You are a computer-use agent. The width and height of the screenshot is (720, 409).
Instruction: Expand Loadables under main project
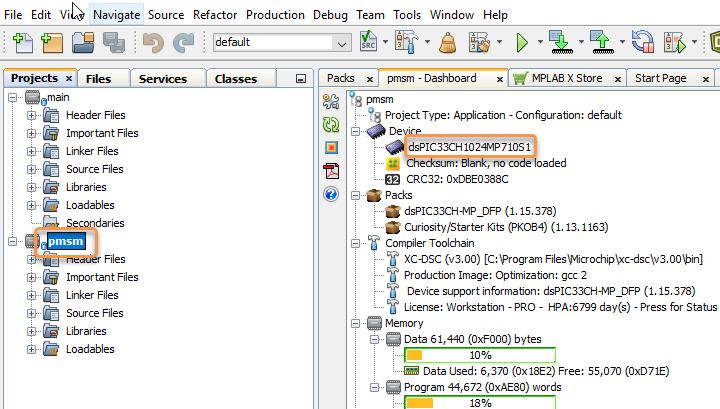[31, 205]
